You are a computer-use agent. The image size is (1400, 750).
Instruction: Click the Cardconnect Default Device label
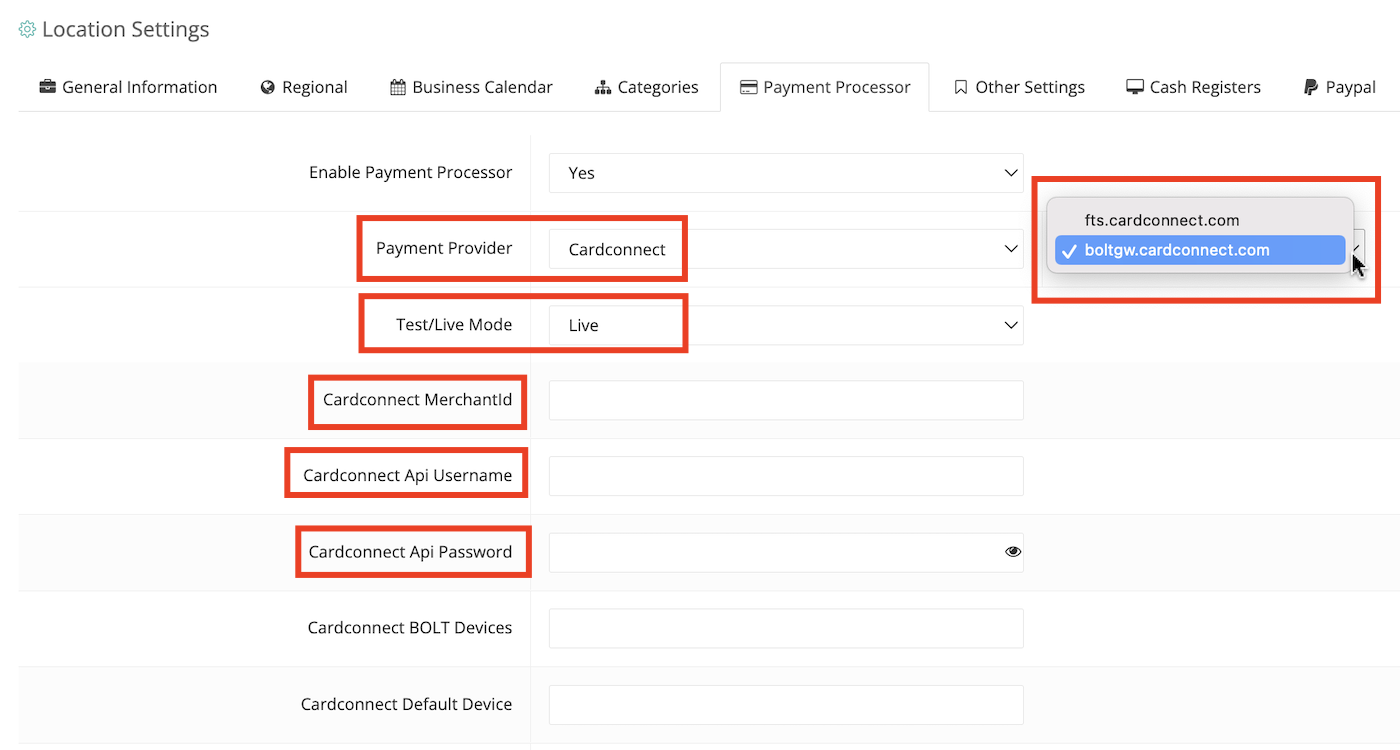point(406,703)
